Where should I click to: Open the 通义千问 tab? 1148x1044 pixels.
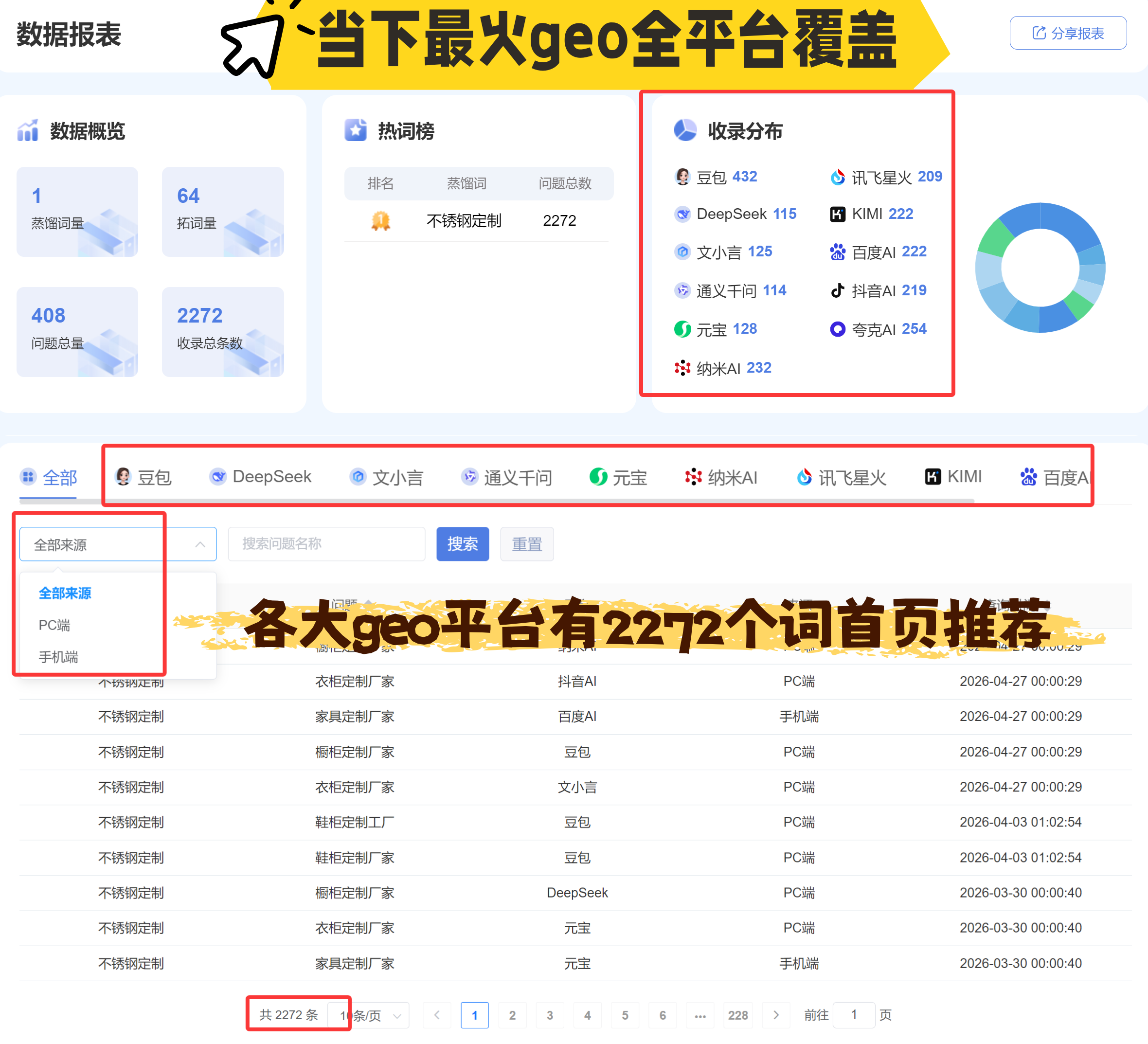[x=507, y=477]
